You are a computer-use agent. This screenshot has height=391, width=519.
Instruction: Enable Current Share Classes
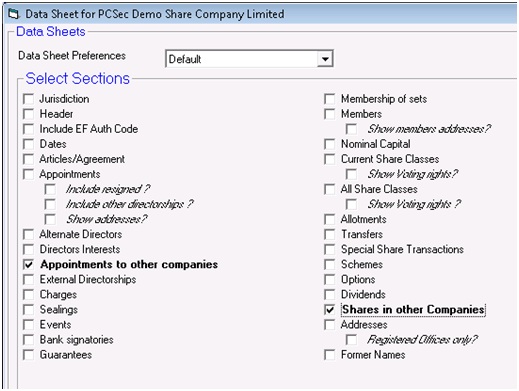coord(330,159)
